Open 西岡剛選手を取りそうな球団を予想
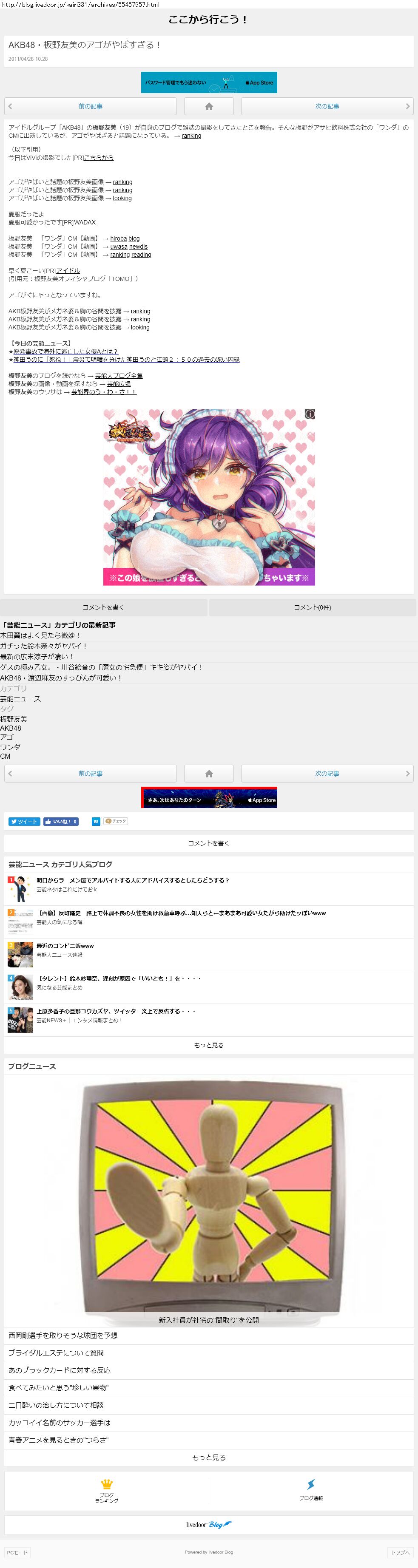Screen dimensions: 418x1568 point(209,1335)
